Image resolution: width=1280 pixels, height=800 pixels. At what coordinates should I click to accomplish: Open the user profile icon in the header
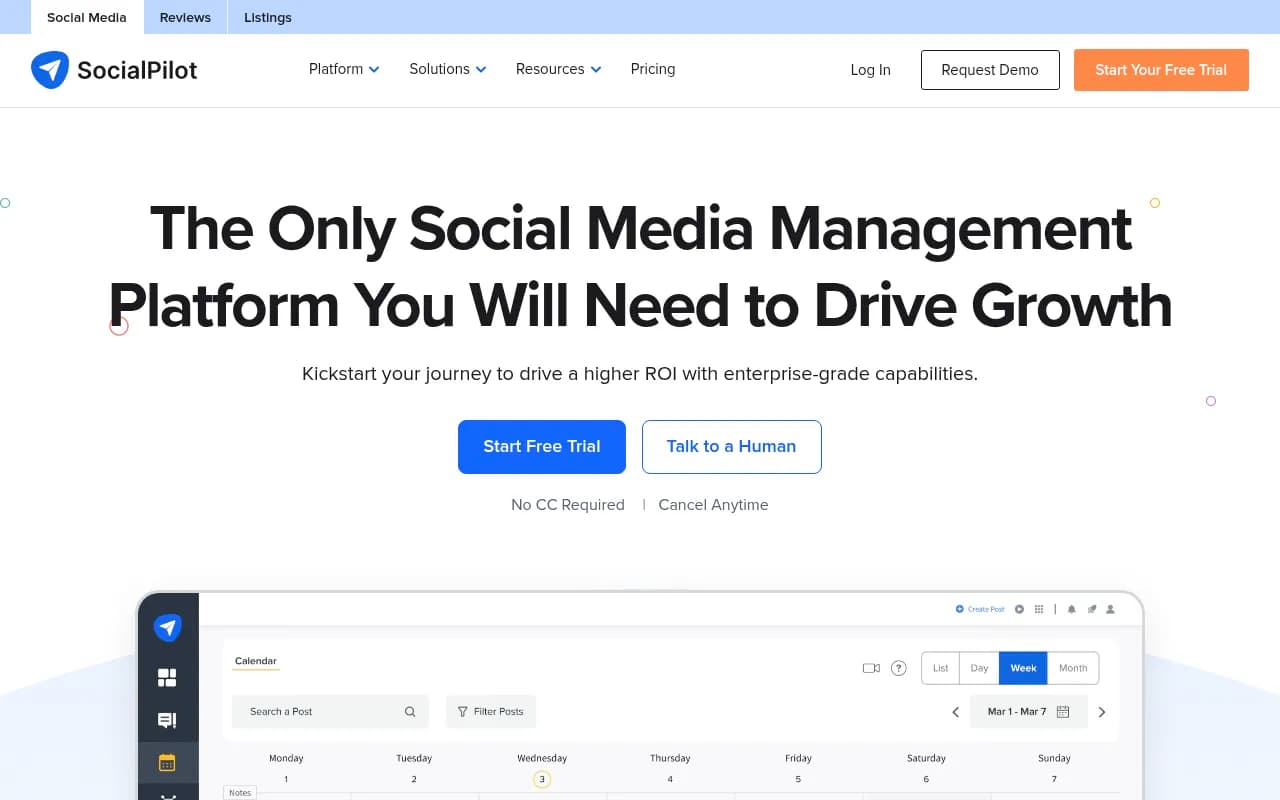1110,609
